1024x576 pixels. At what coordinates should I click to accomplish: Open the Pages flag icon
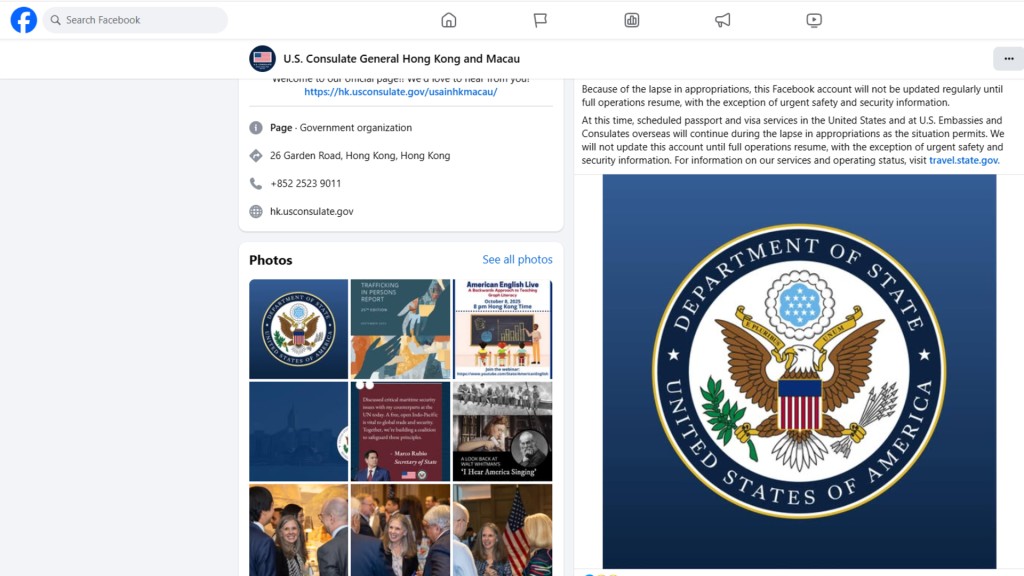[x=540, y=20]
